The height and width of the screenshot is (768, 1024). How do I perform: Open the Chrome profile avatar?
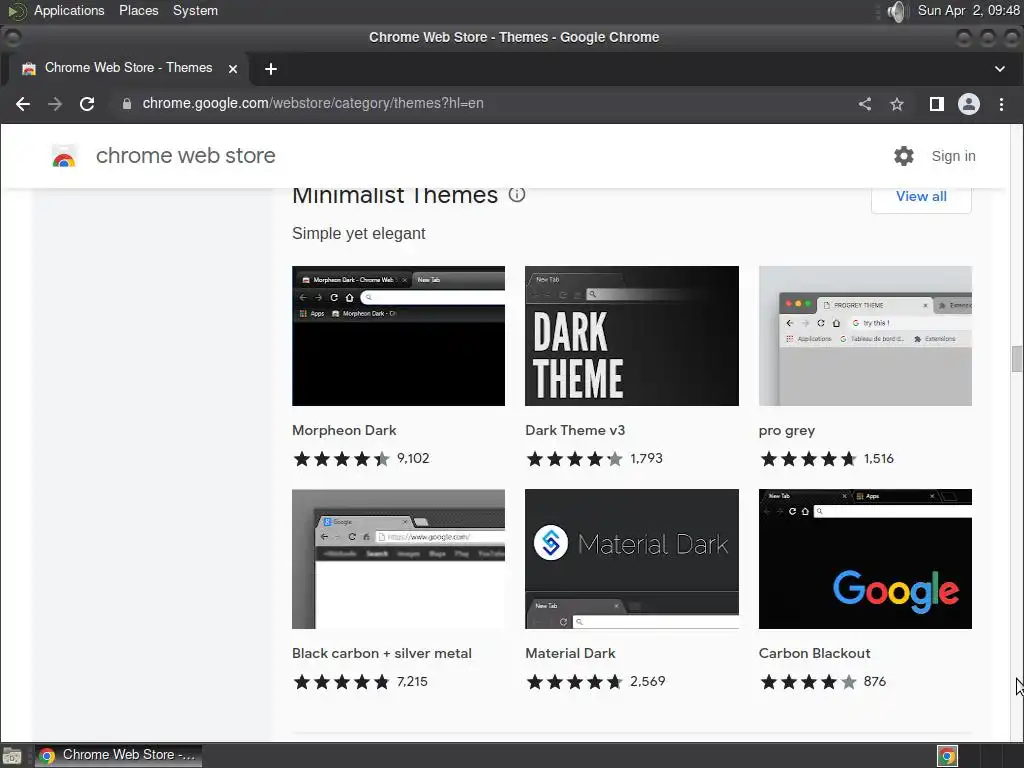[x=968, y=104]
